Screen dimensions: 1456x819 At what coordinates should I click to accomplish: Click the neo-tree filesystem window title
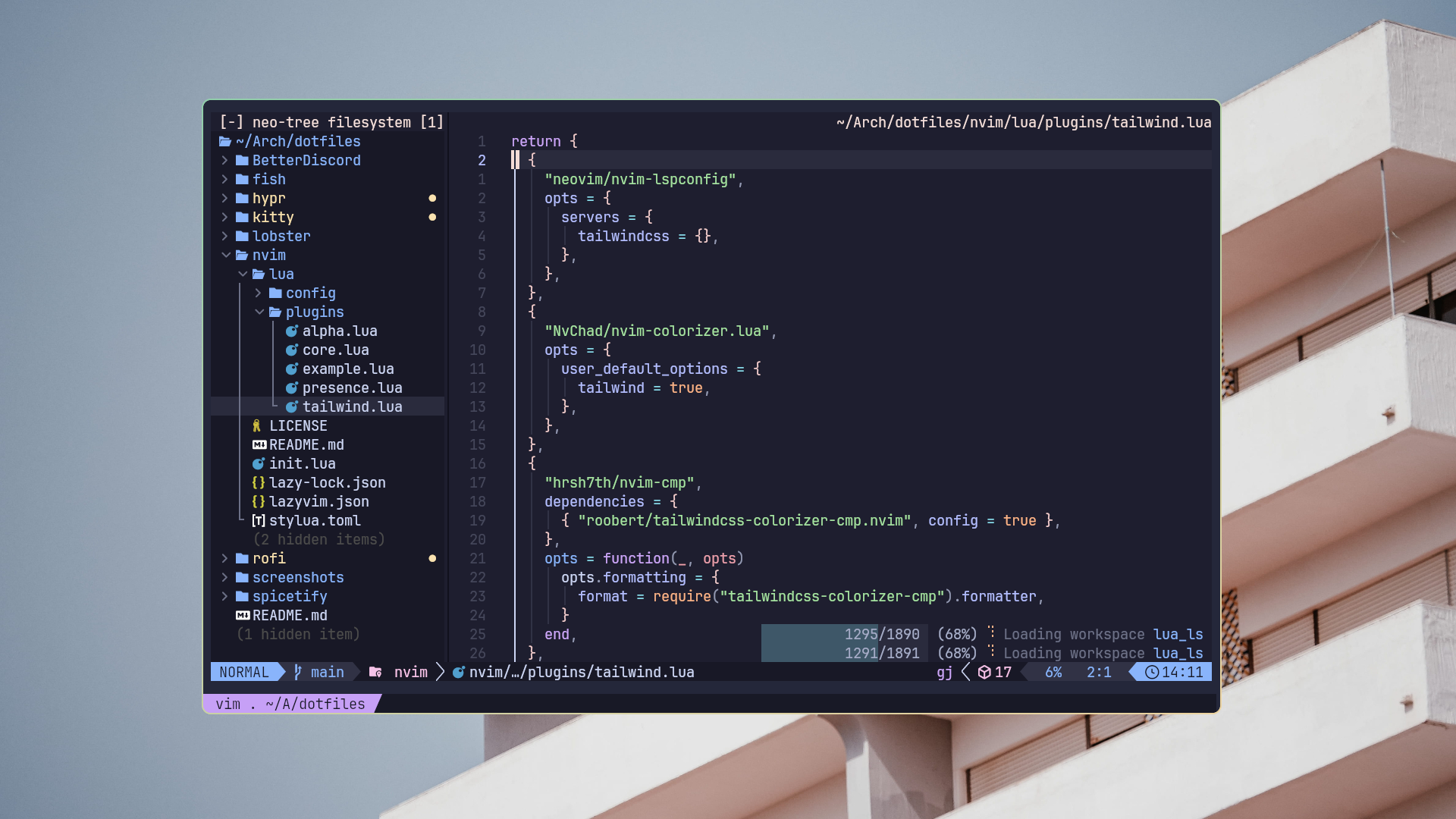coord(331,122)
